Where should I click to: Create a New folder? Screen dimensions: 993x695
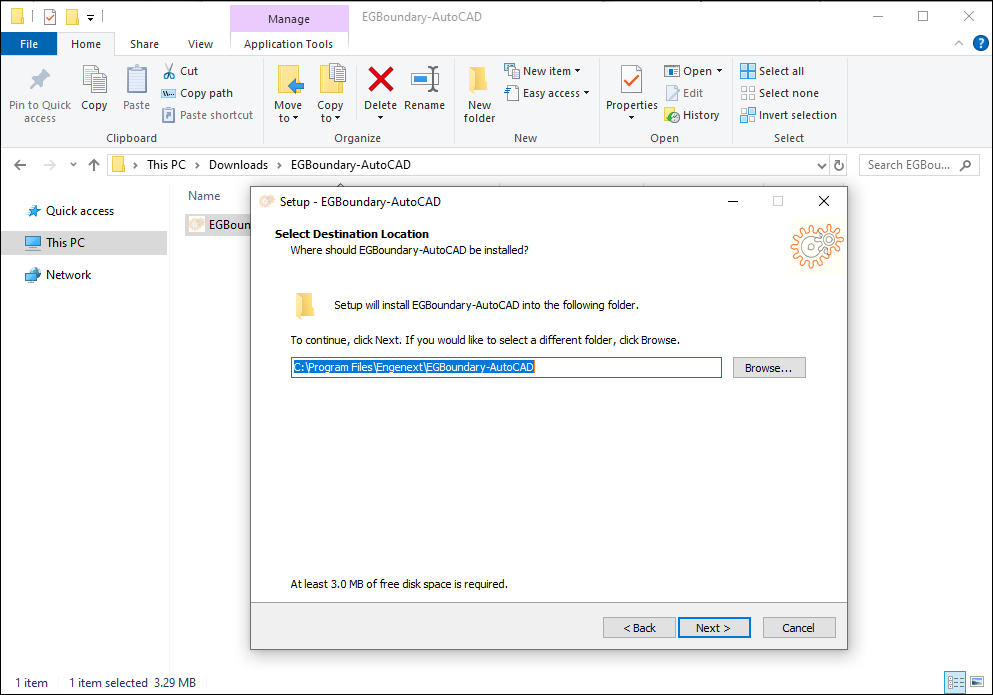[x=479, y=94]
